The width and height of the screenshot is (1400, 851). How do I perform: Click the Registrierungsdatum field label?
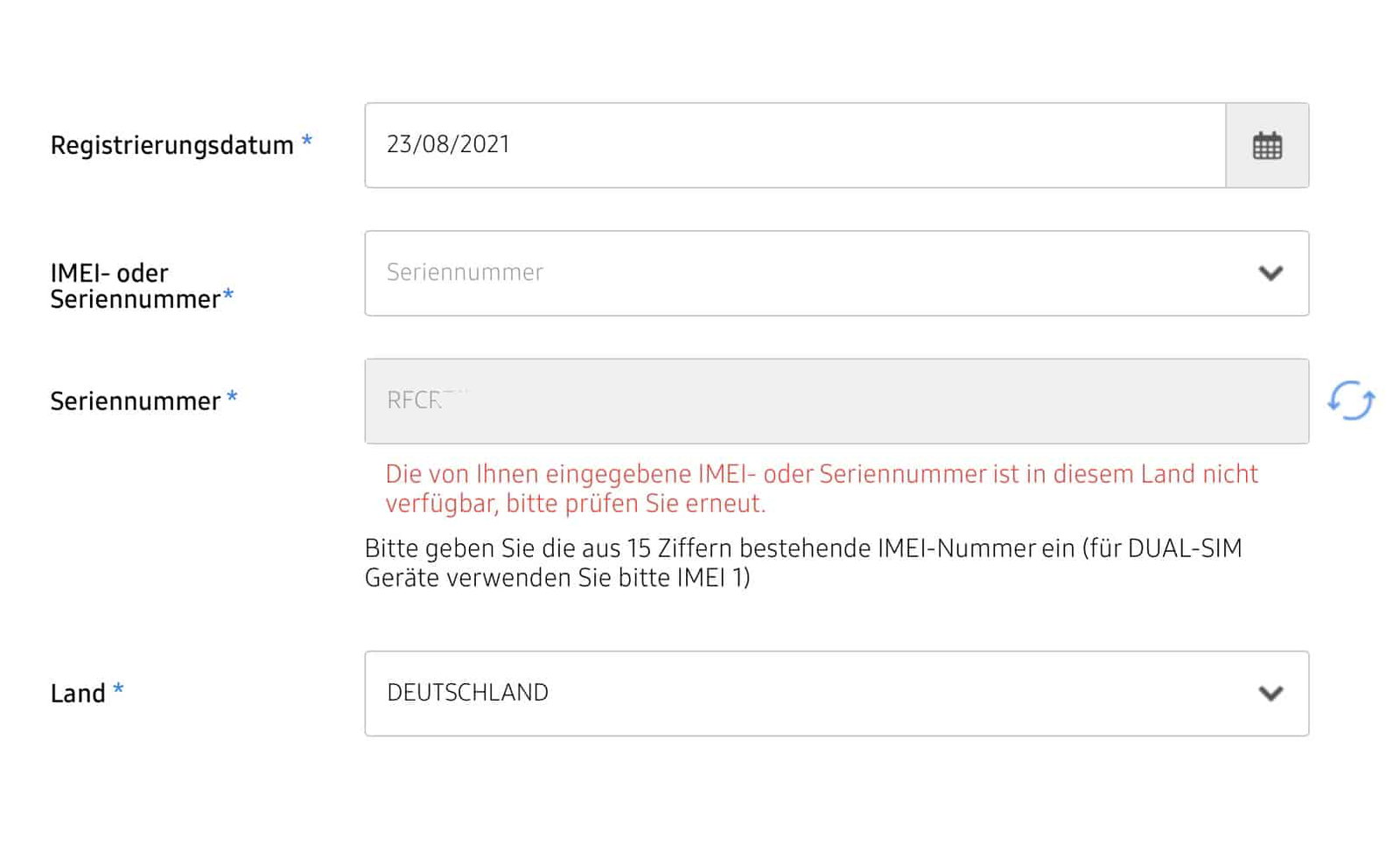[171, 145]
